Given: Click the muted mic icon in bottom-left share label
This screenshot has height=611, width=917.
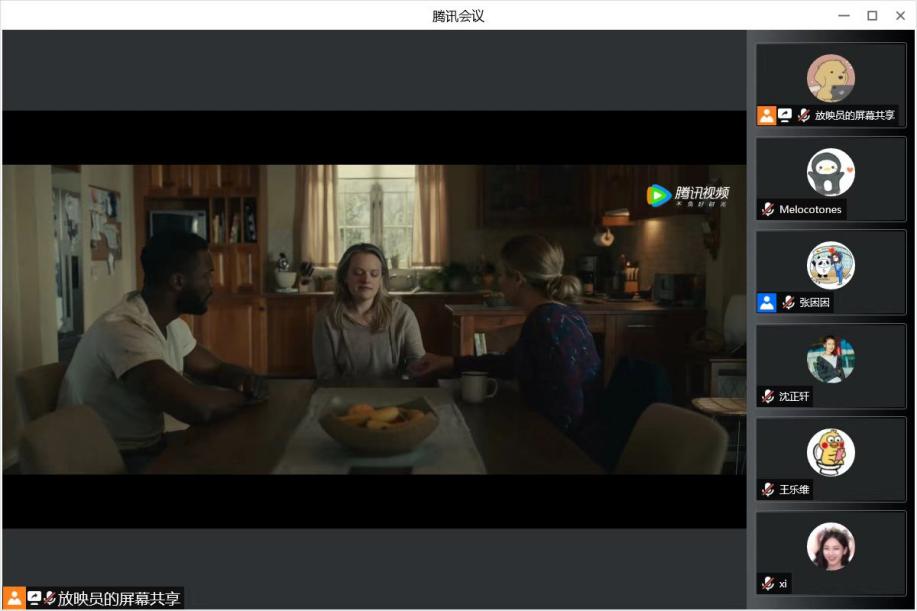Looking at the screenshot, I should [50, 598].
